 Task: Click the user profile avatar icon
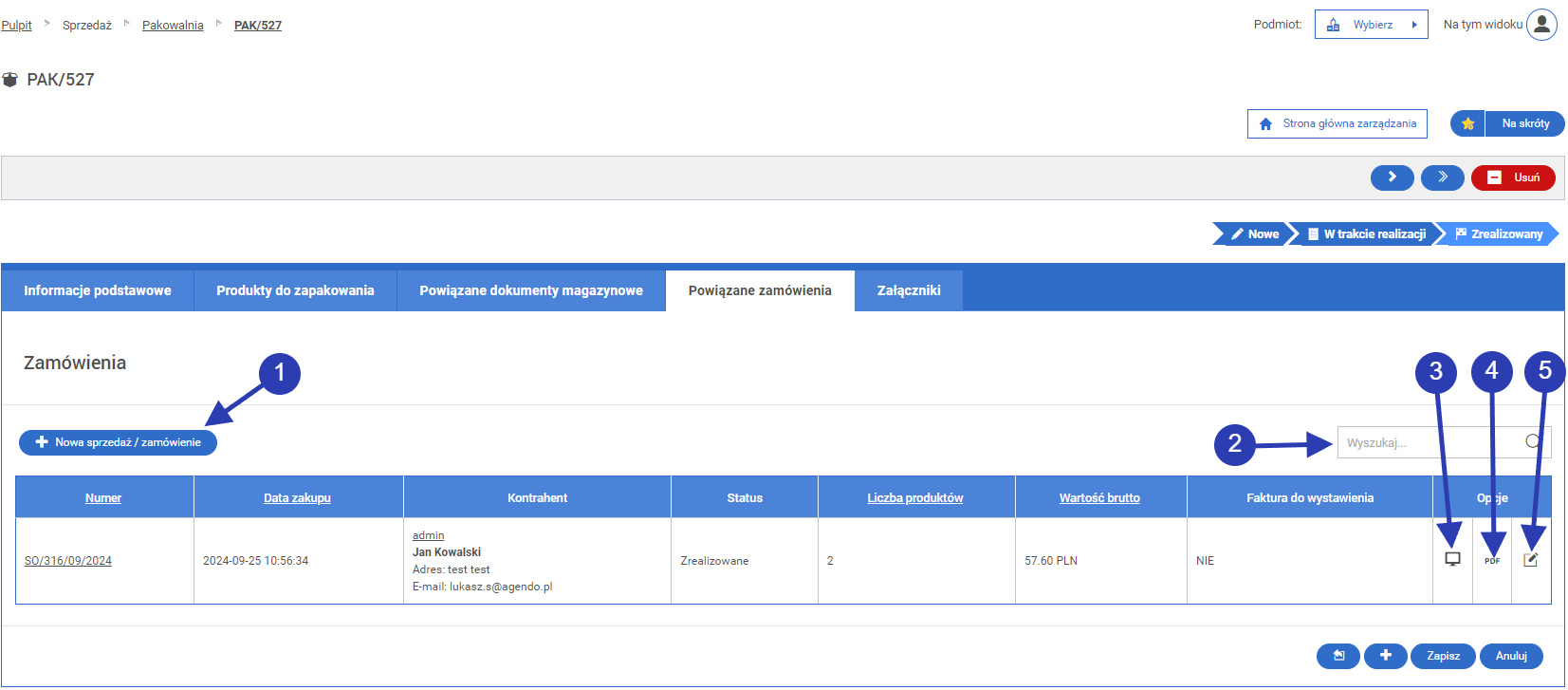coord(1541,25)
